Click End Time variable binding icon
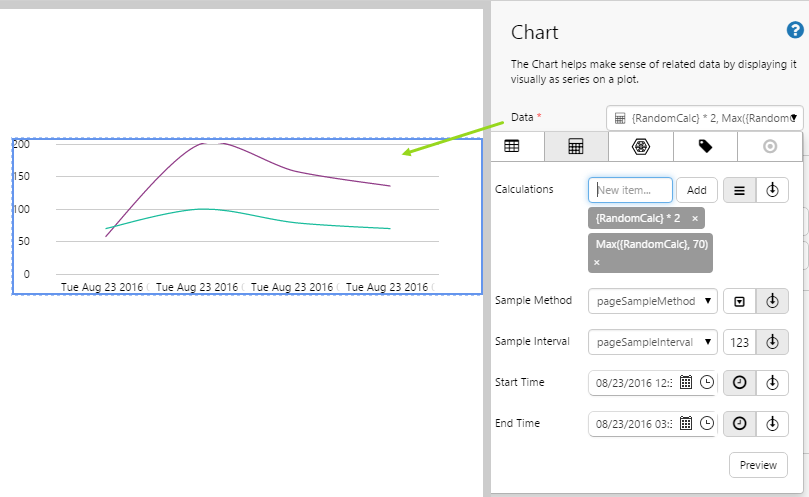The width and height of the screenshot is (809, 497). tap(772, 424)
